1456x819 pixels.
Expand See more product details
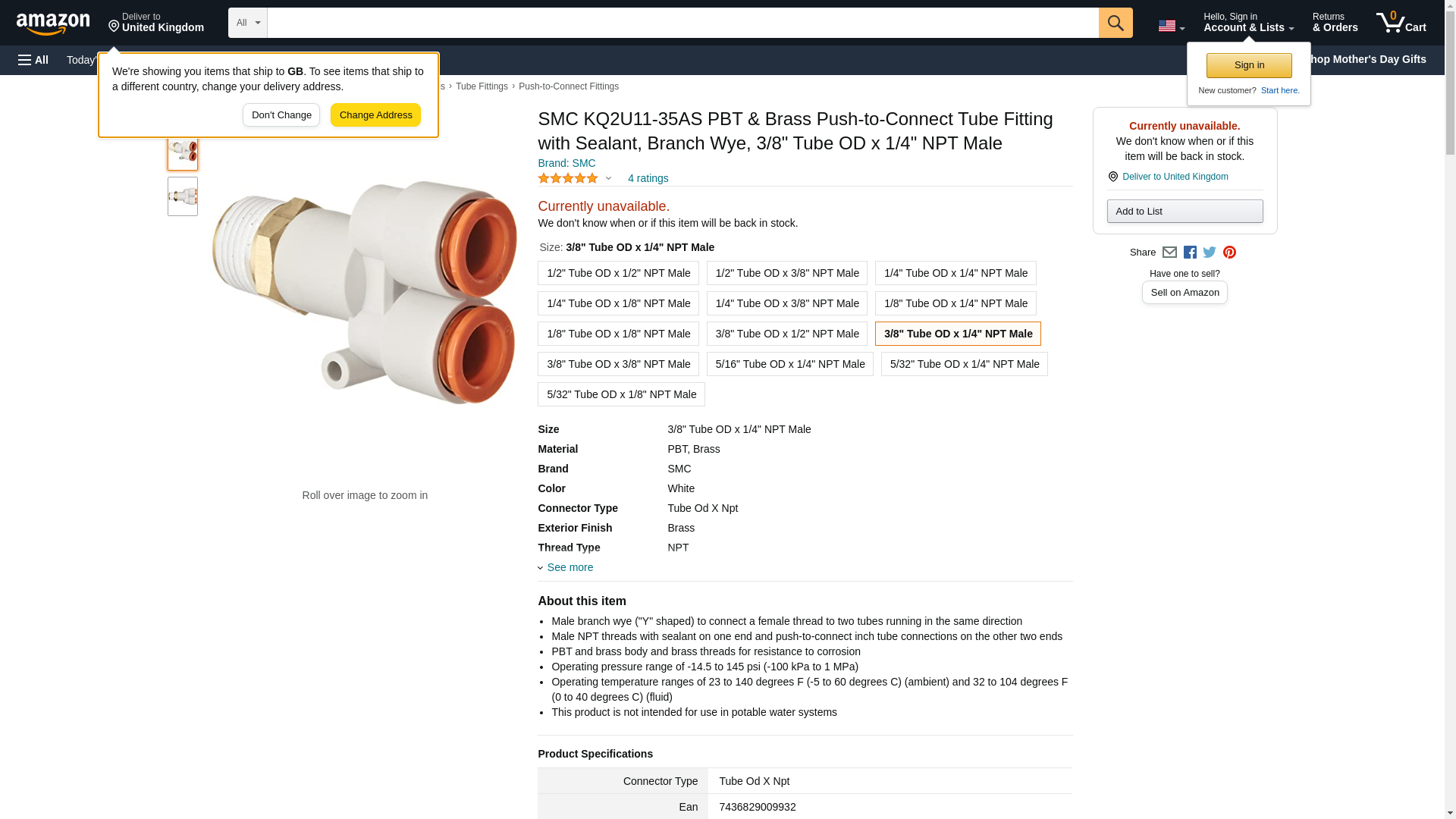(570, 567)
